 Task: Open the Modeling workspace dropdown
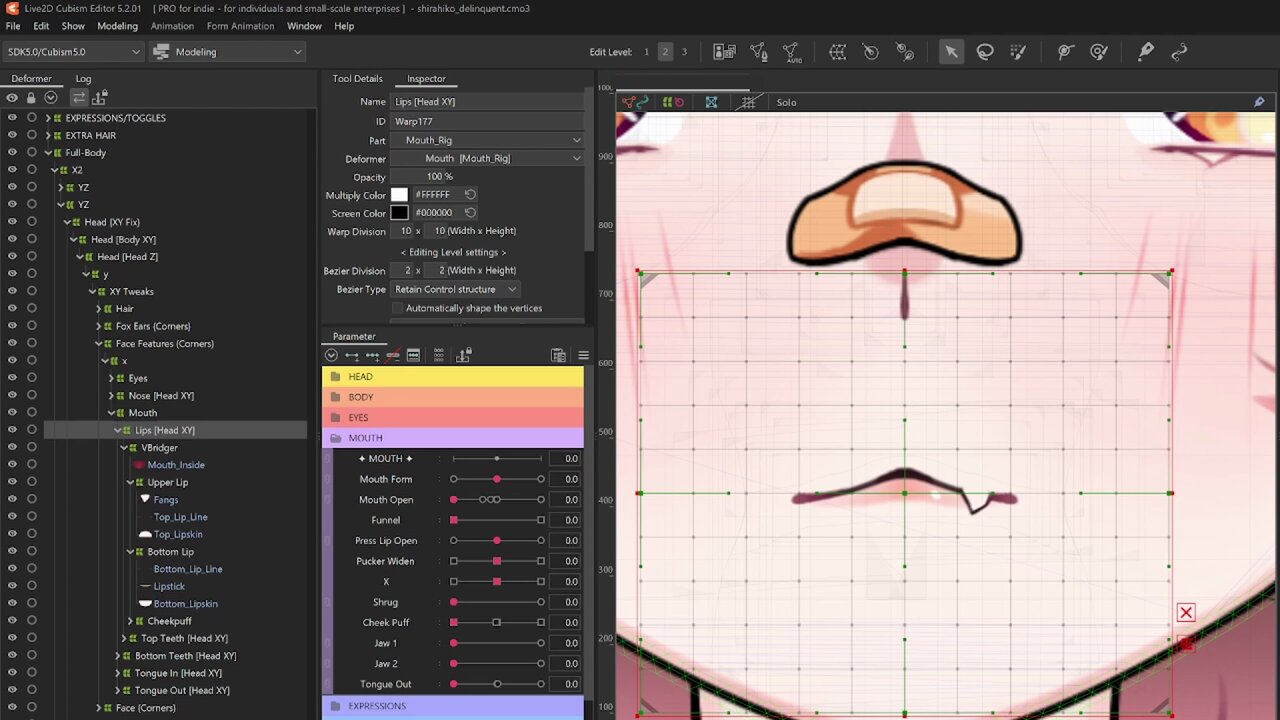(228, 52)
